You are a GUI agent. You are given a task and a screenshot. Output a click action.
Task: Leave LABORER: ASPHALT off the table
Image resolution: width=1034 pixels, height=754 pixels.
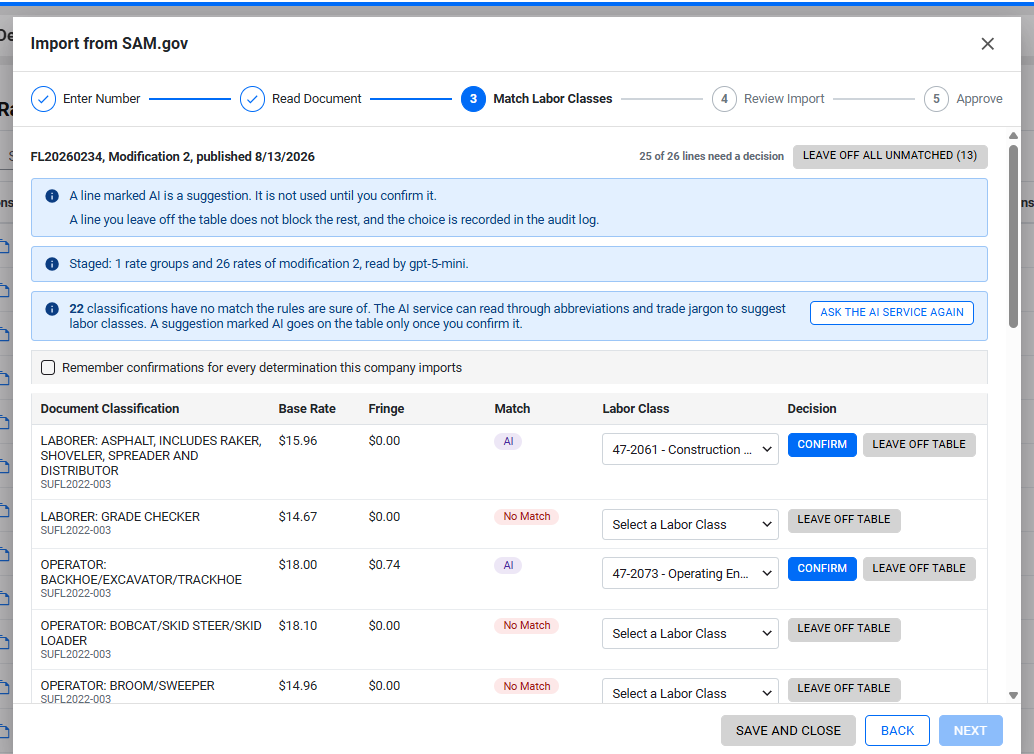(x=919, y=445)
